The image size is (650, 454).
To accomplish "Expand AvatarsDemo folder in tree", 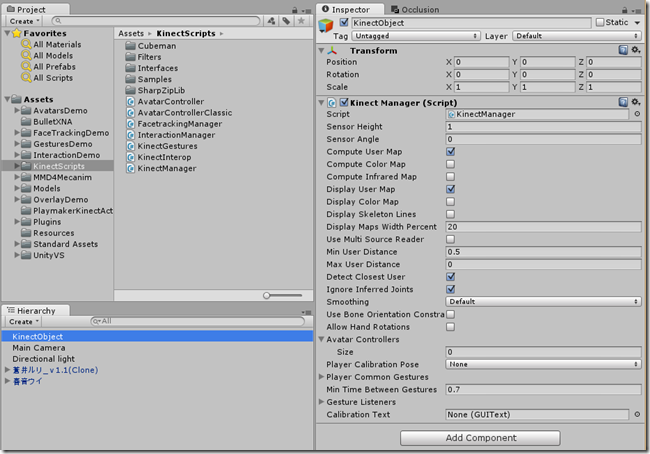I will point(17,110).
